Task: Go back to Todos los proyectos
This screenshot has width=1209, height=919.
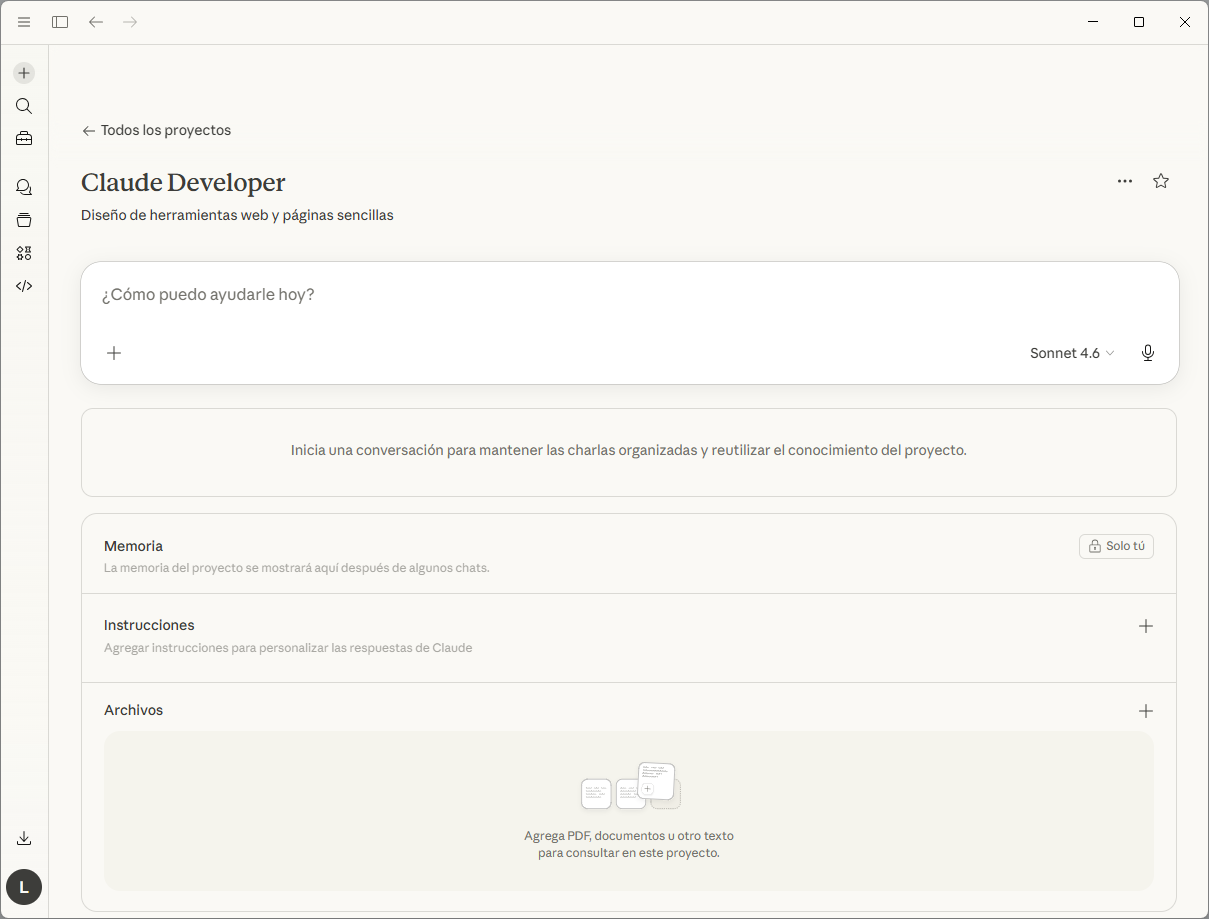Action: point(155,130)
